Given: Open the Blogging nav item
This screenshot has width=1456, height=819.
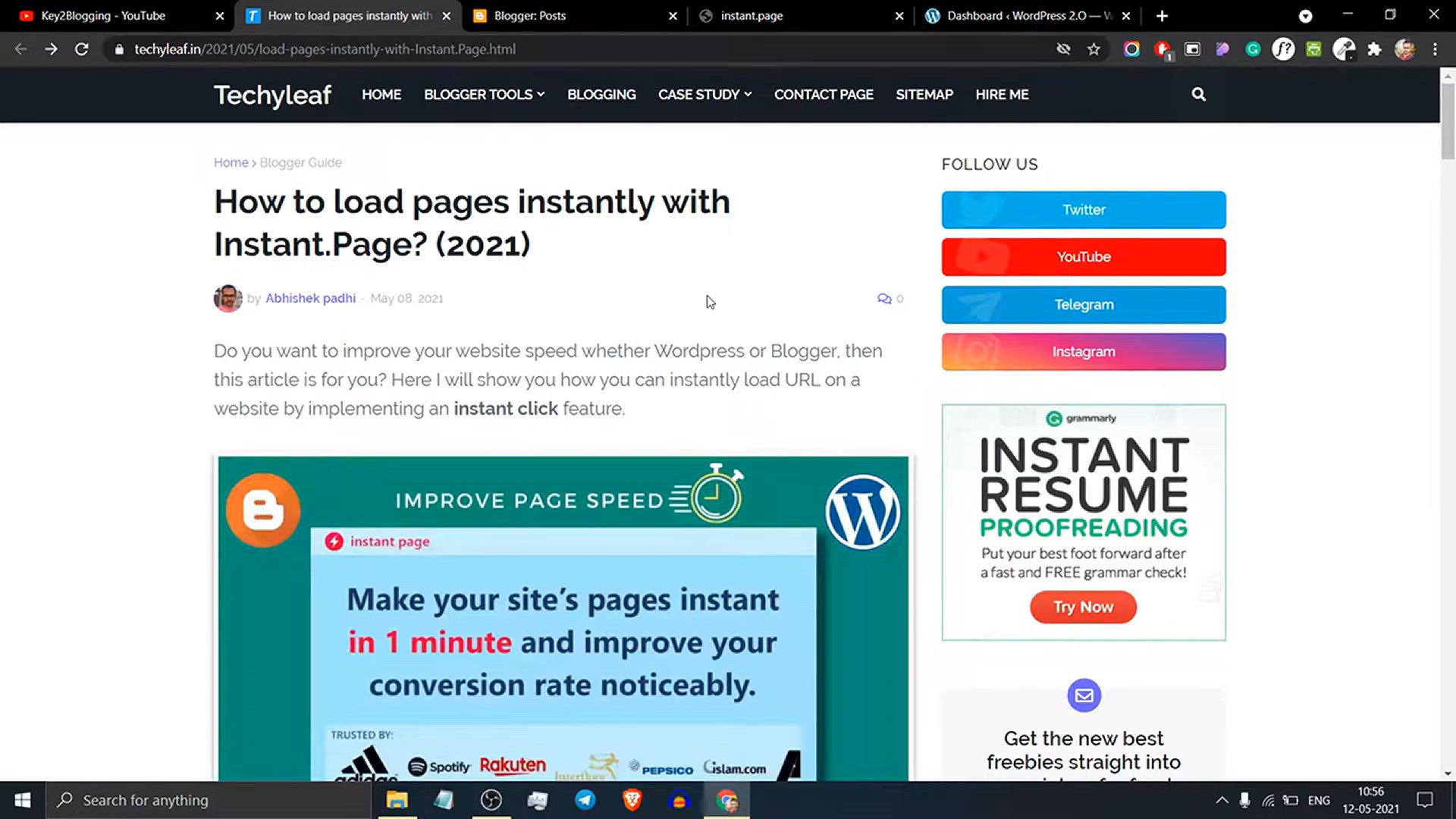Looking at the screenshot, I should 601,95.
